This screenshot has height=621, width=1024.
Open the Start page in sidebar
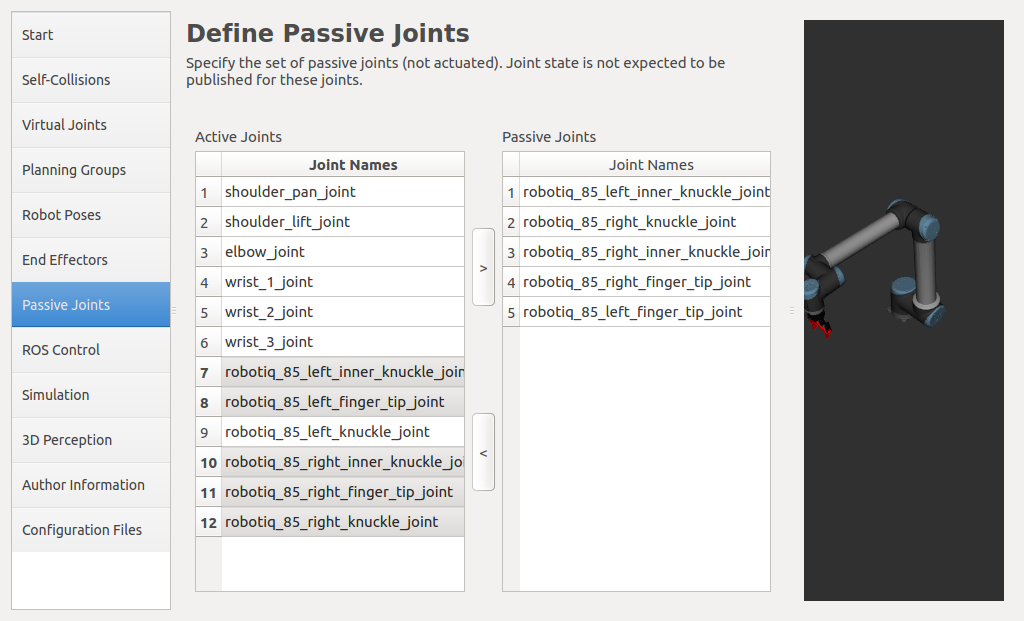point(91,35)
